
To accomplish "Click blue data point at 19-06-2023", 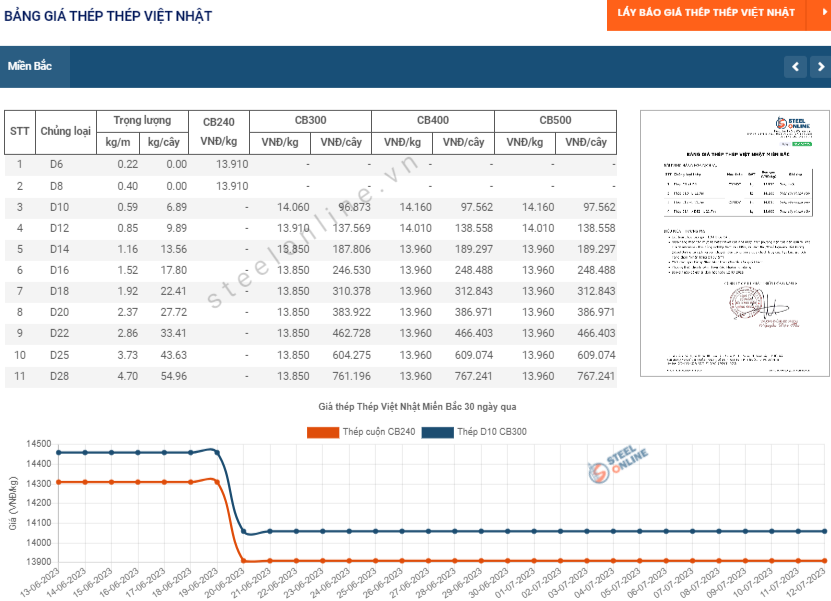I will tap(217, 453).
